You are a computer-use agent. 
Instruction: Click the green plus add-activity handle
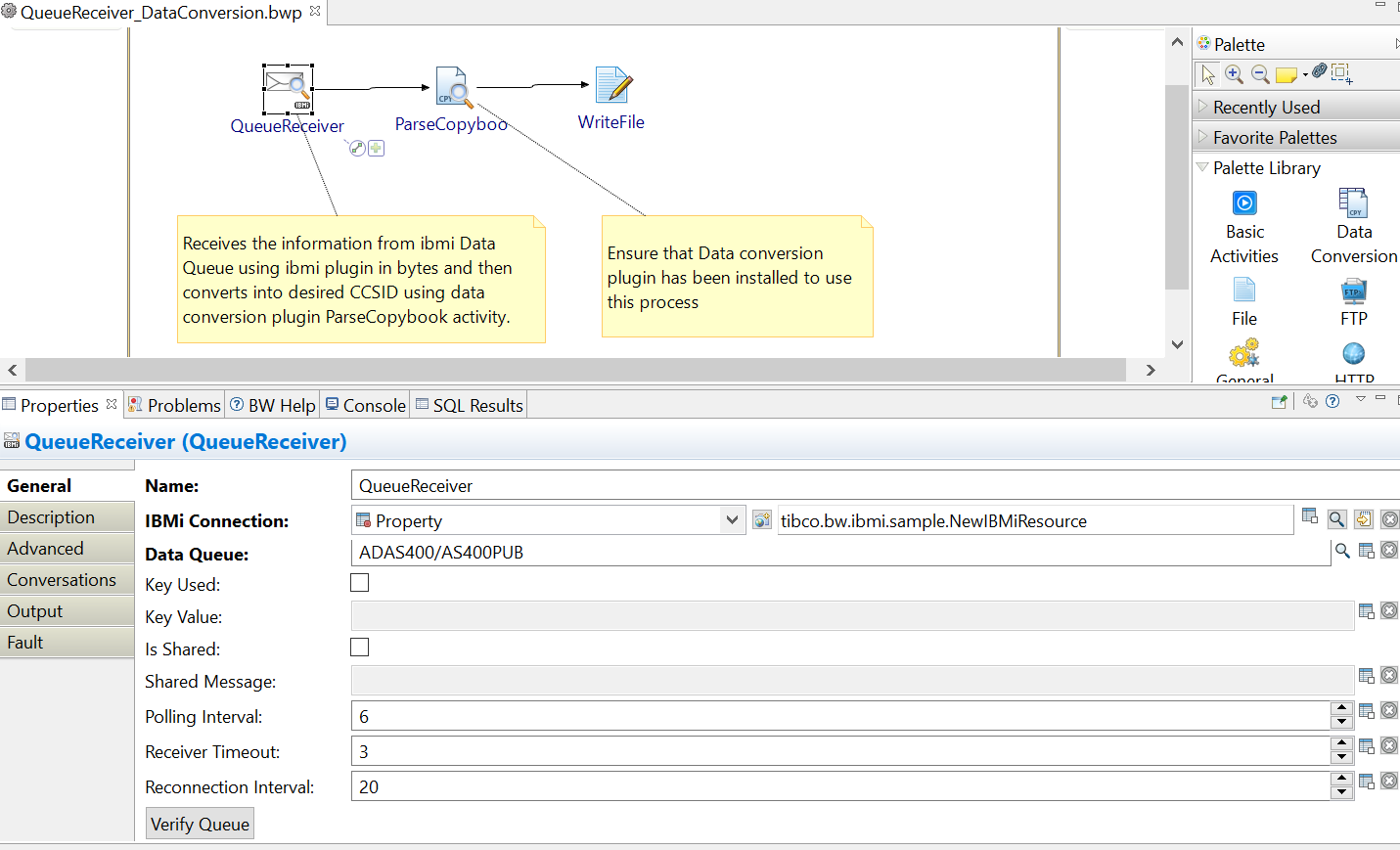coord(376,148)
